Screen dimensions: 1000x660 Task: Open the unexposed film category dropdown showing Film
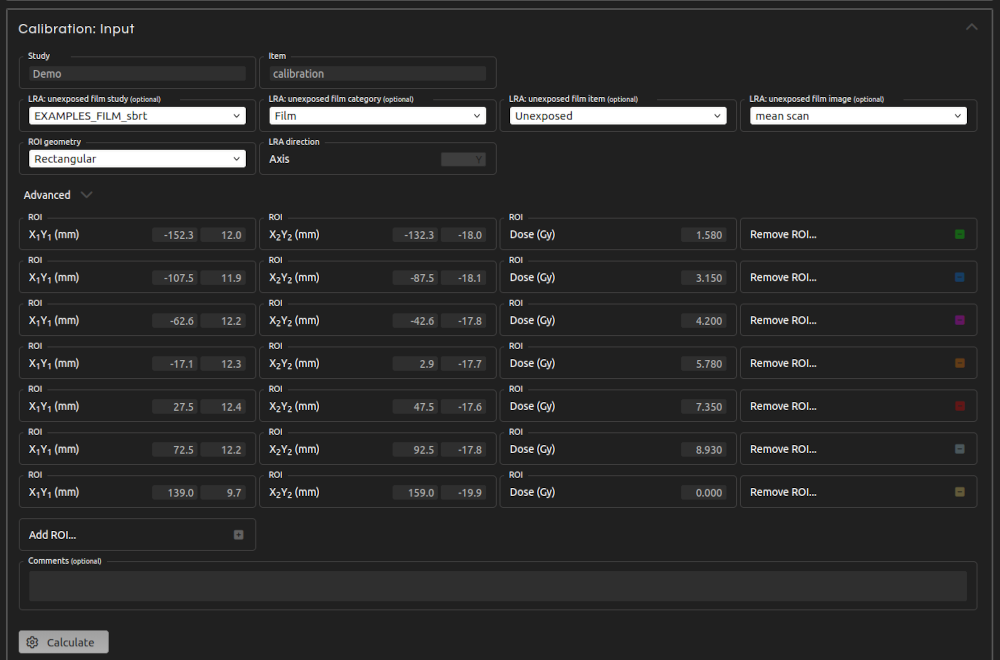pyautogui.click(x=378, y=116)
